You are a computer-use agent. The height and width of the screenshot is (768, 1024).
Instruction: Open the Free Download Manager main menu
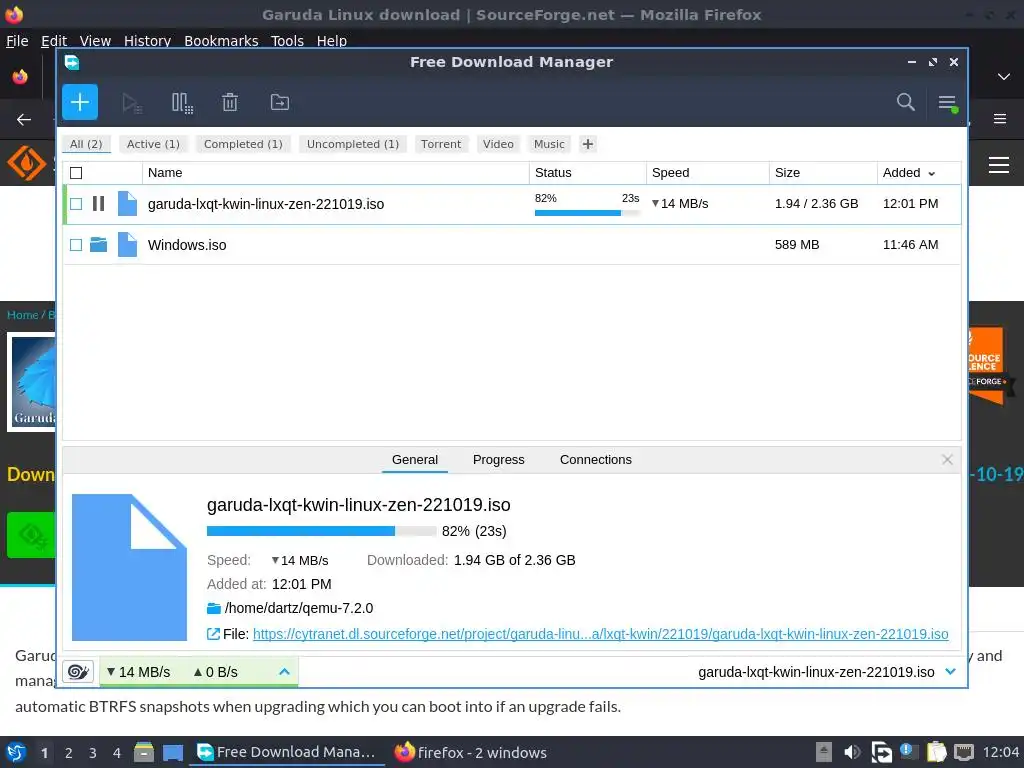(x=948, y=103)
